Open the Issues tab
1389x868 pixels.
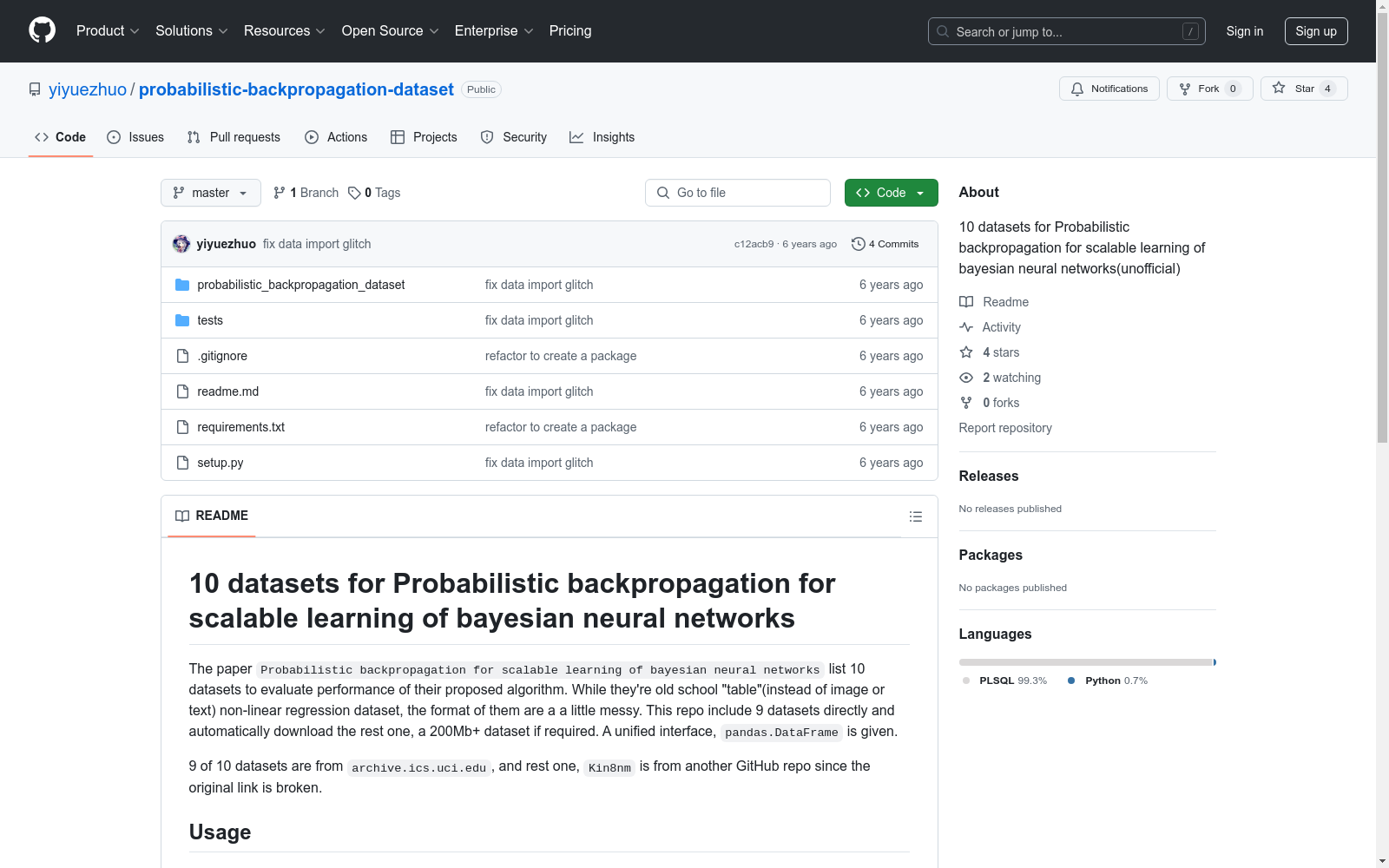(135, 137)
